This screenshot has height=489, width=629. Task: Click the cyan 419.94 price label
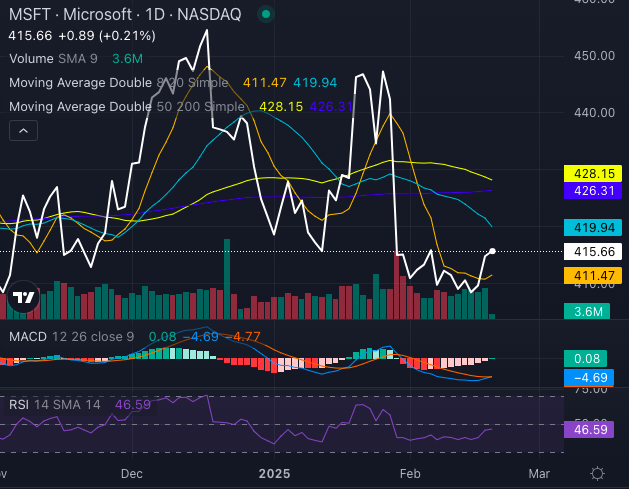pos(592,227)
